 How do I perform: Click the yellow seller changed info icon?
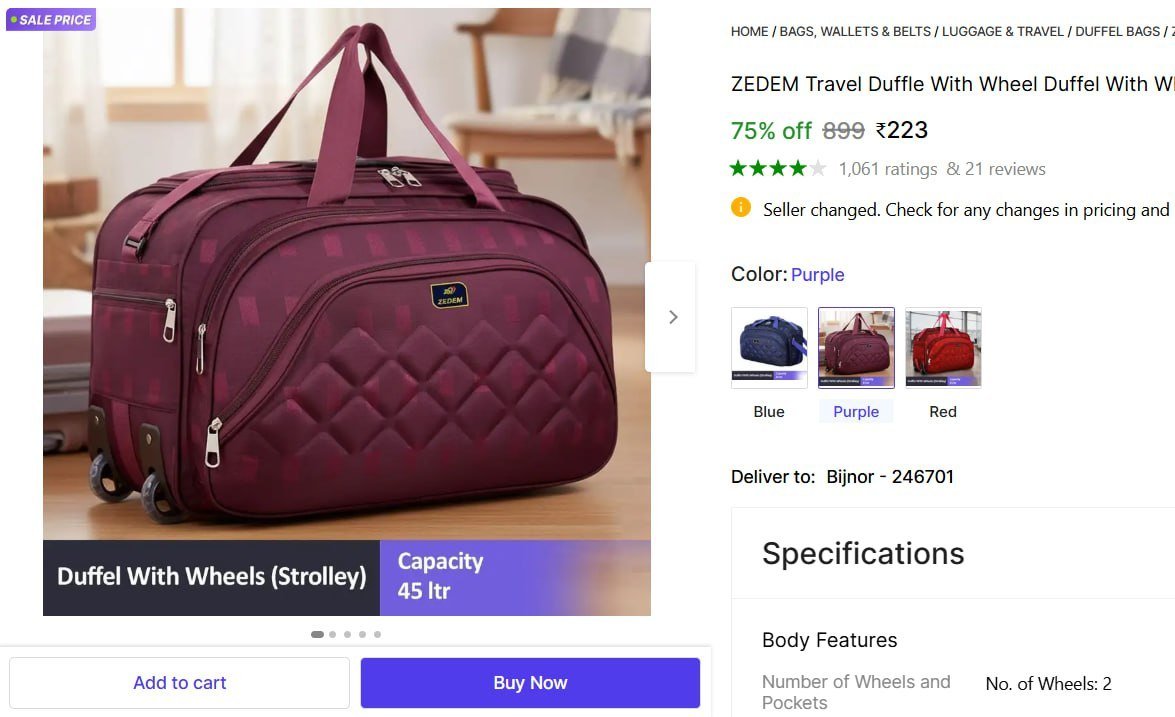click(741, 208)
